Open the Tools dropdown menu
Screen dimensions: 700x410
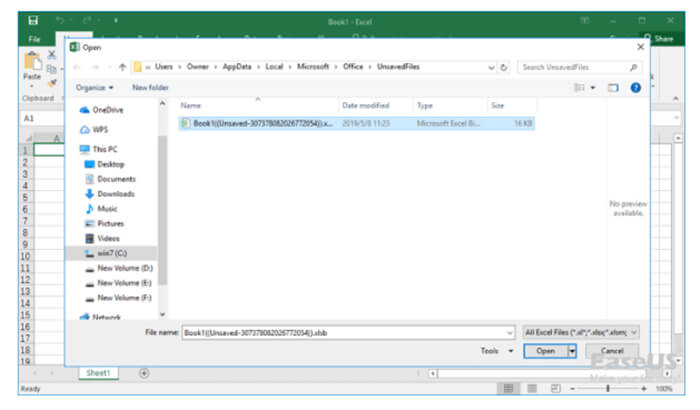pyautogui.click(x=497, y=351)
